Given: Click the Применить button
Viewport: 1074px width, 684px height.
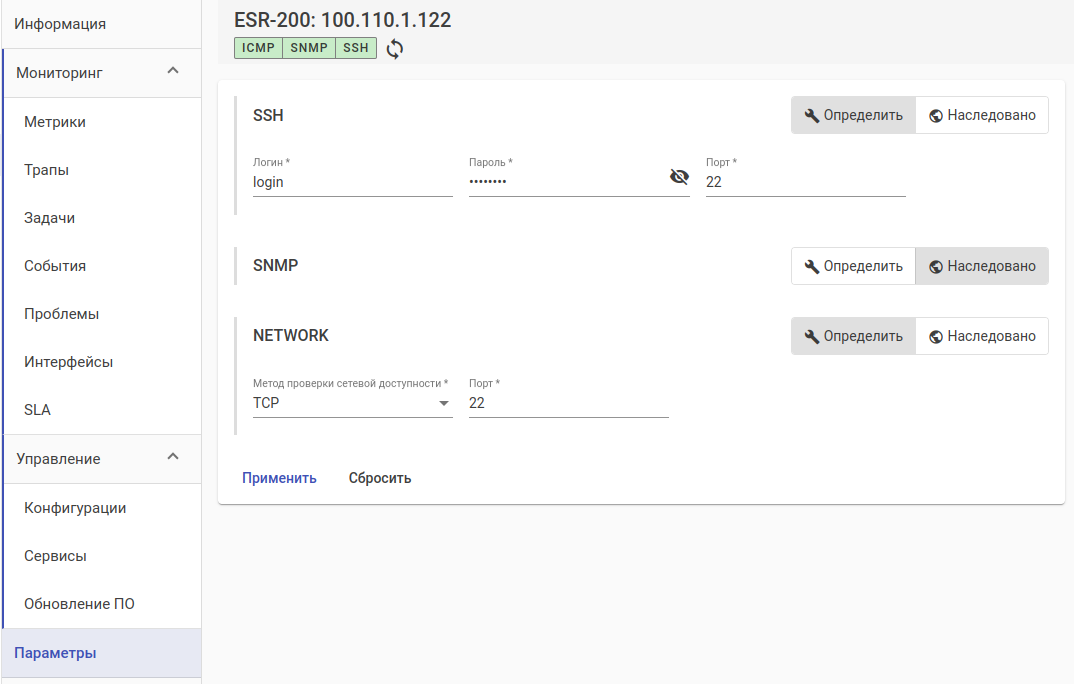Looking at the screenshot, I should [279, 478].
